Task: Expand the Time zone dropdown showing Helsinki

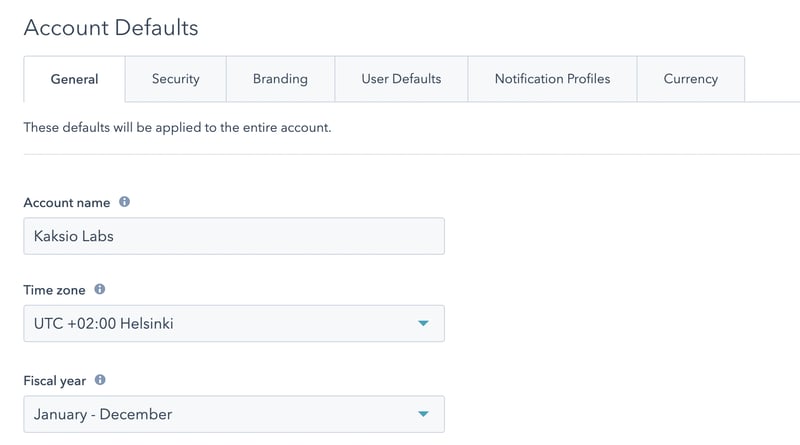Action: coord(234,324)
